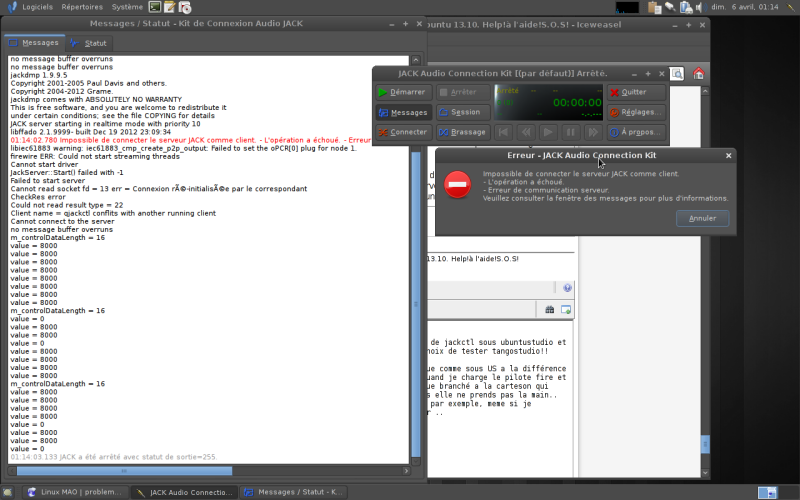Click the 00:00:00 transport time display
800x500 pixels.
click(577, 103)
